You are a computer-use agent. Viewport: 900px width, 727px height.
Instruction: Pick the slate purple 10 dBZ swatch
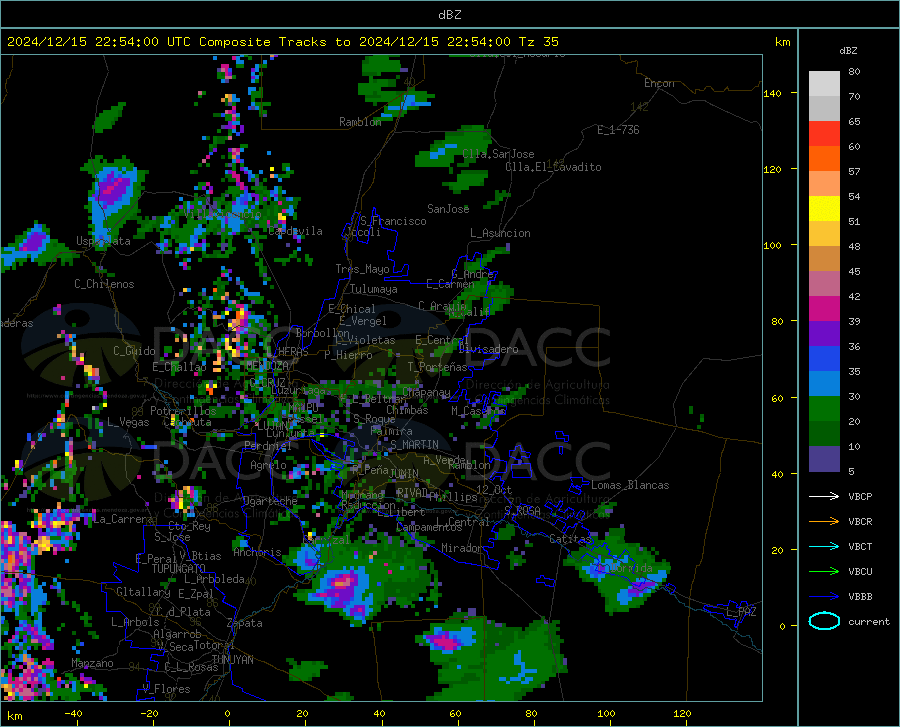pyautogui.click(x=824, y=458)
